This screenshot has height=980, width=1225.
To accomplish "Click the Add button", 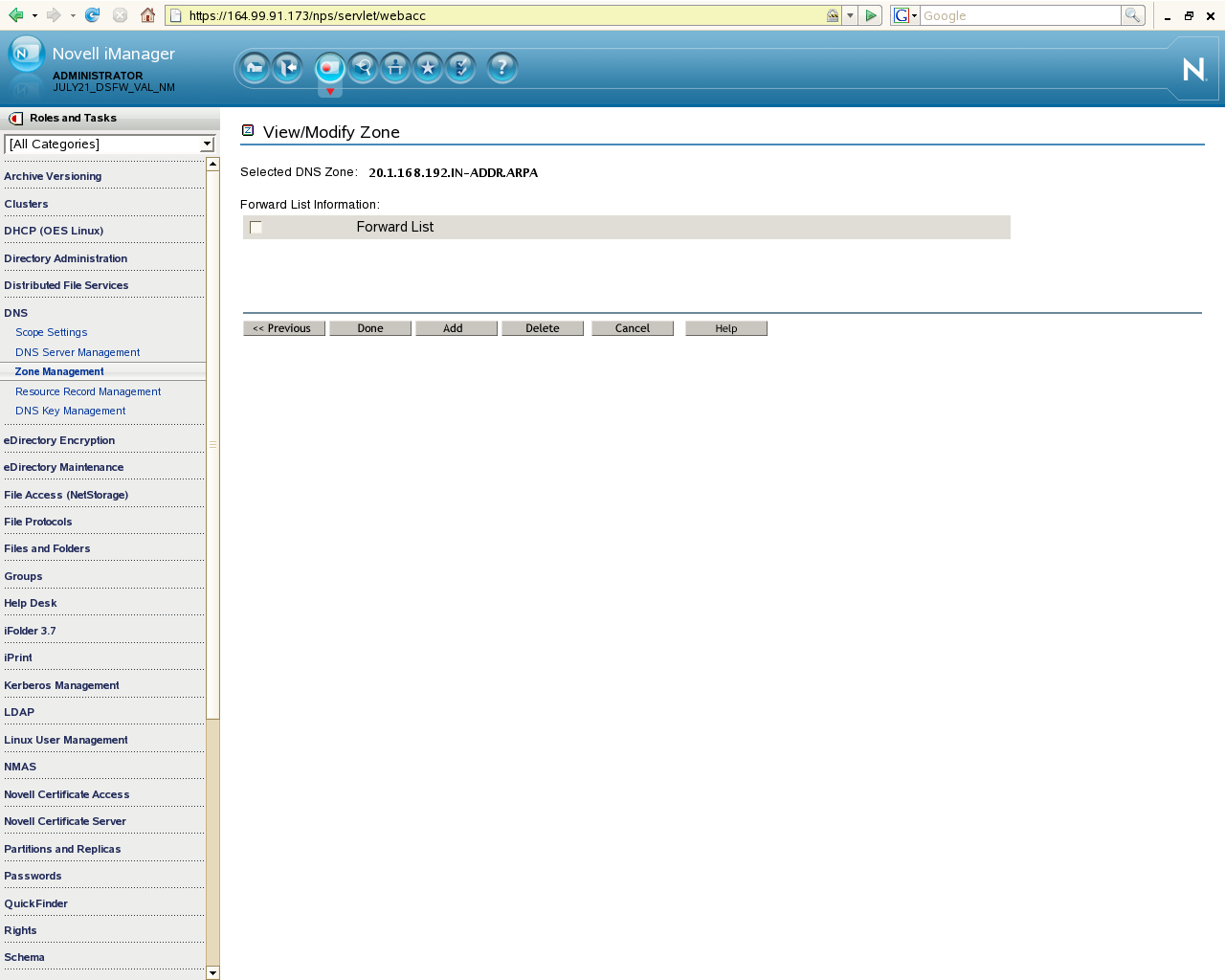I will [457, 328].
